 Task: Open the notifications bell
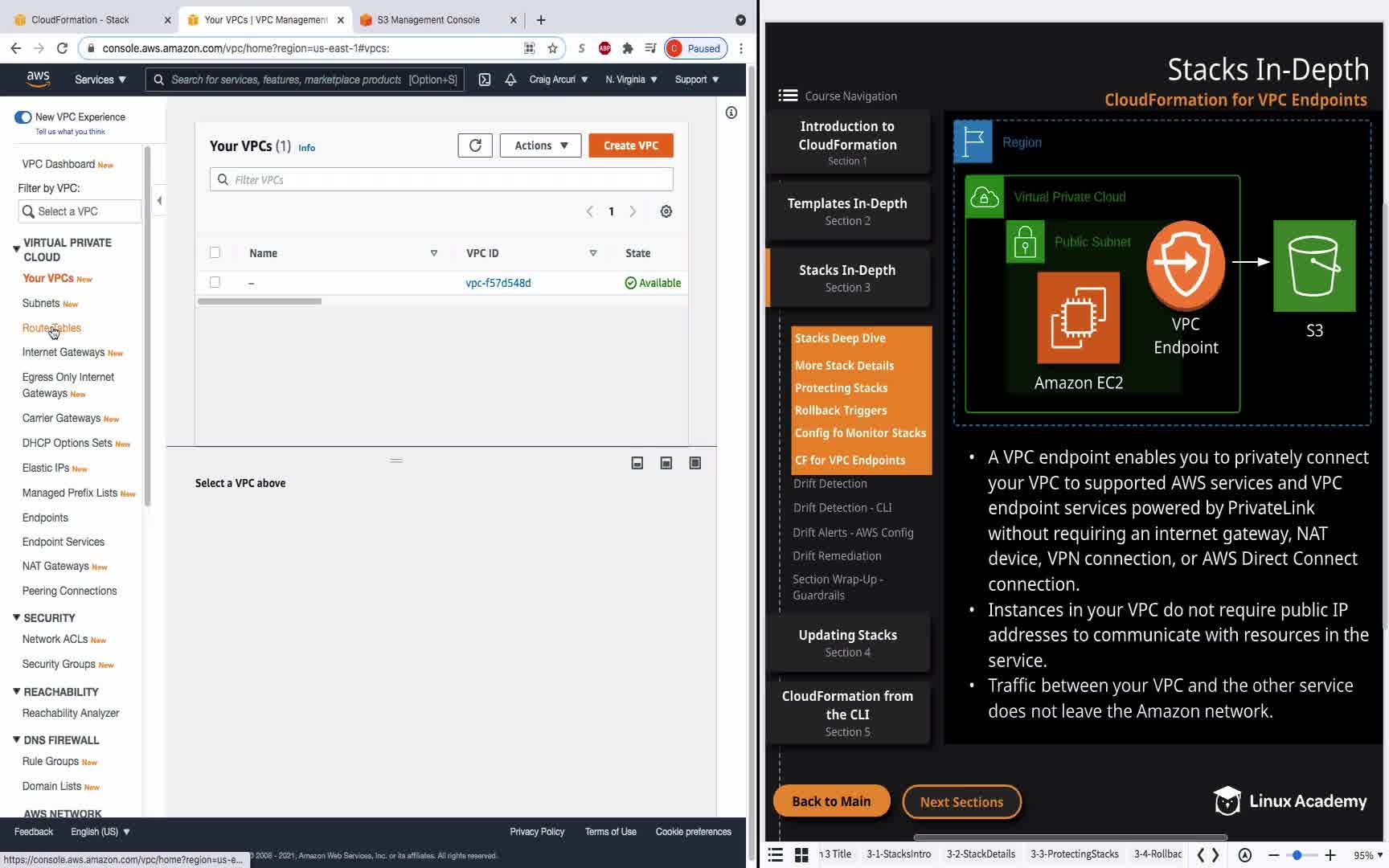(510, 80)
